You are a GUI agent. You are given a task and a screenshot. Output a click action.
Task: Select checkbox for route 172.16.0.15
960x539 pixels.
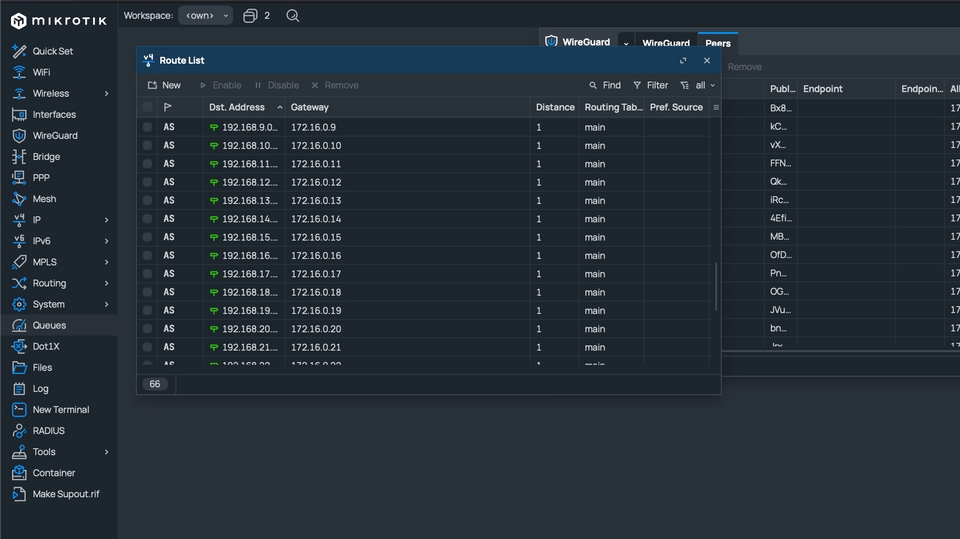[x=148, y=237]
